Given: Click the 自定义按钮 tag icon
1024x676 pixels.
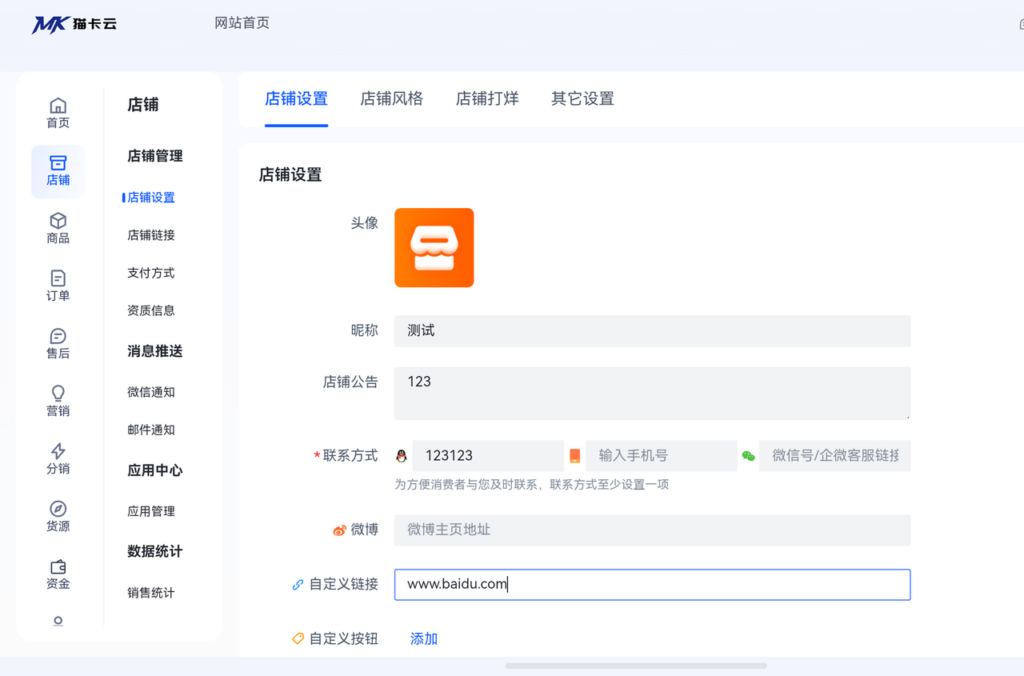Looking at the screenshot, I should pyautogui.click(x=298, y=638).
